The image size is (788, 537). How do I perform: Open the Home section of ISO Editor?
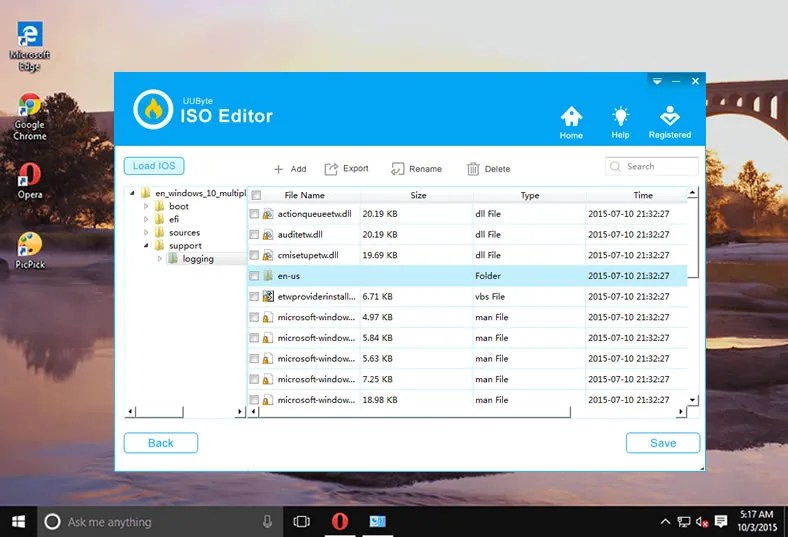coord(571,122)
